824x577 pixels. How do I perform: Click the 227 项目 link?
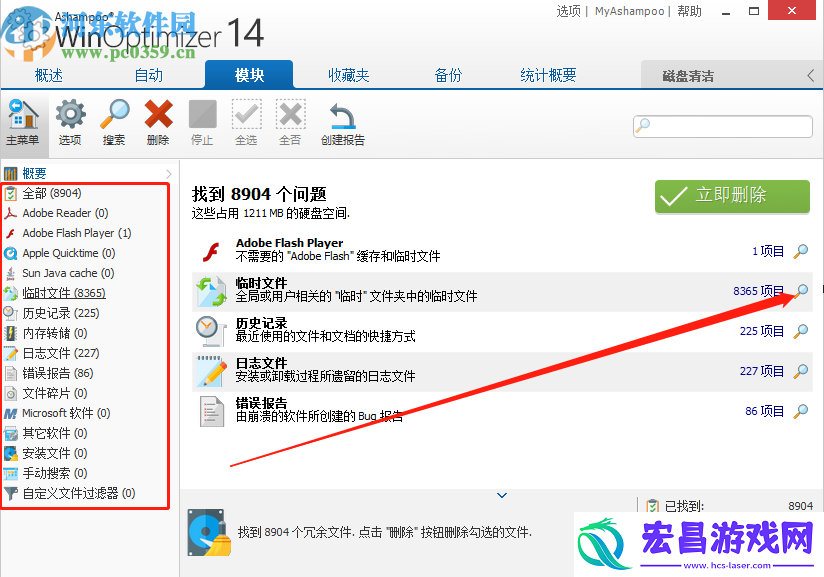(x=762, y=371)
